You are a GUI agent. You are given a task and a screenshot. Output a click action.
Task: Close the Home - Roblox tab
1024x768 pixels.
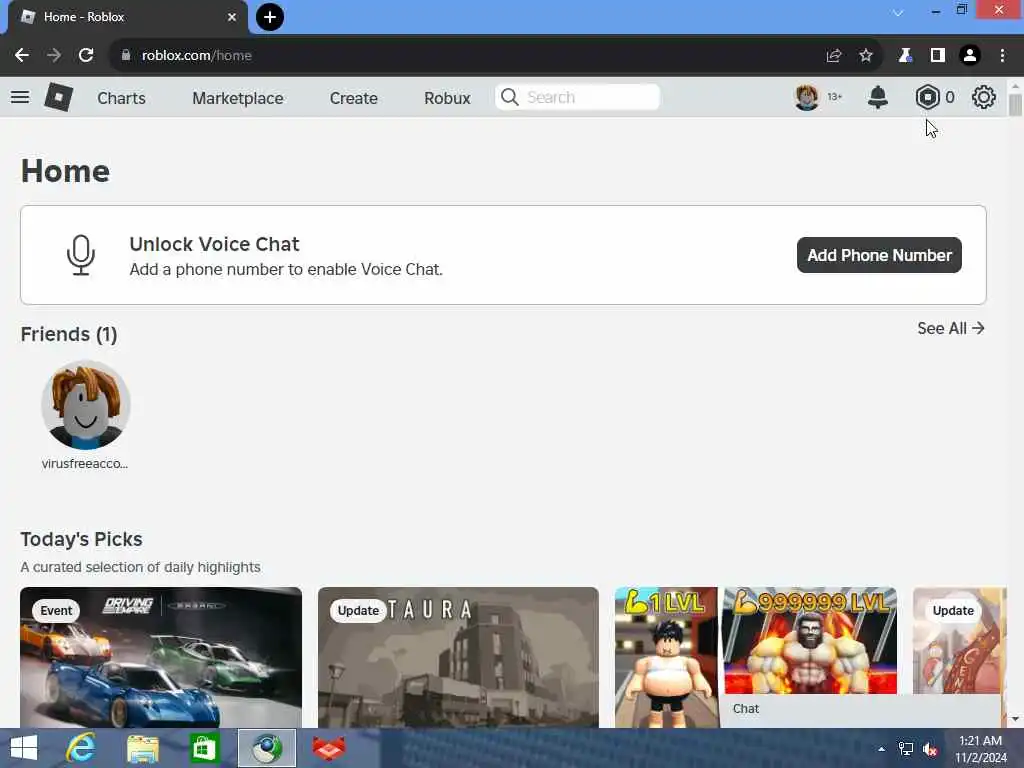point(232,17)
